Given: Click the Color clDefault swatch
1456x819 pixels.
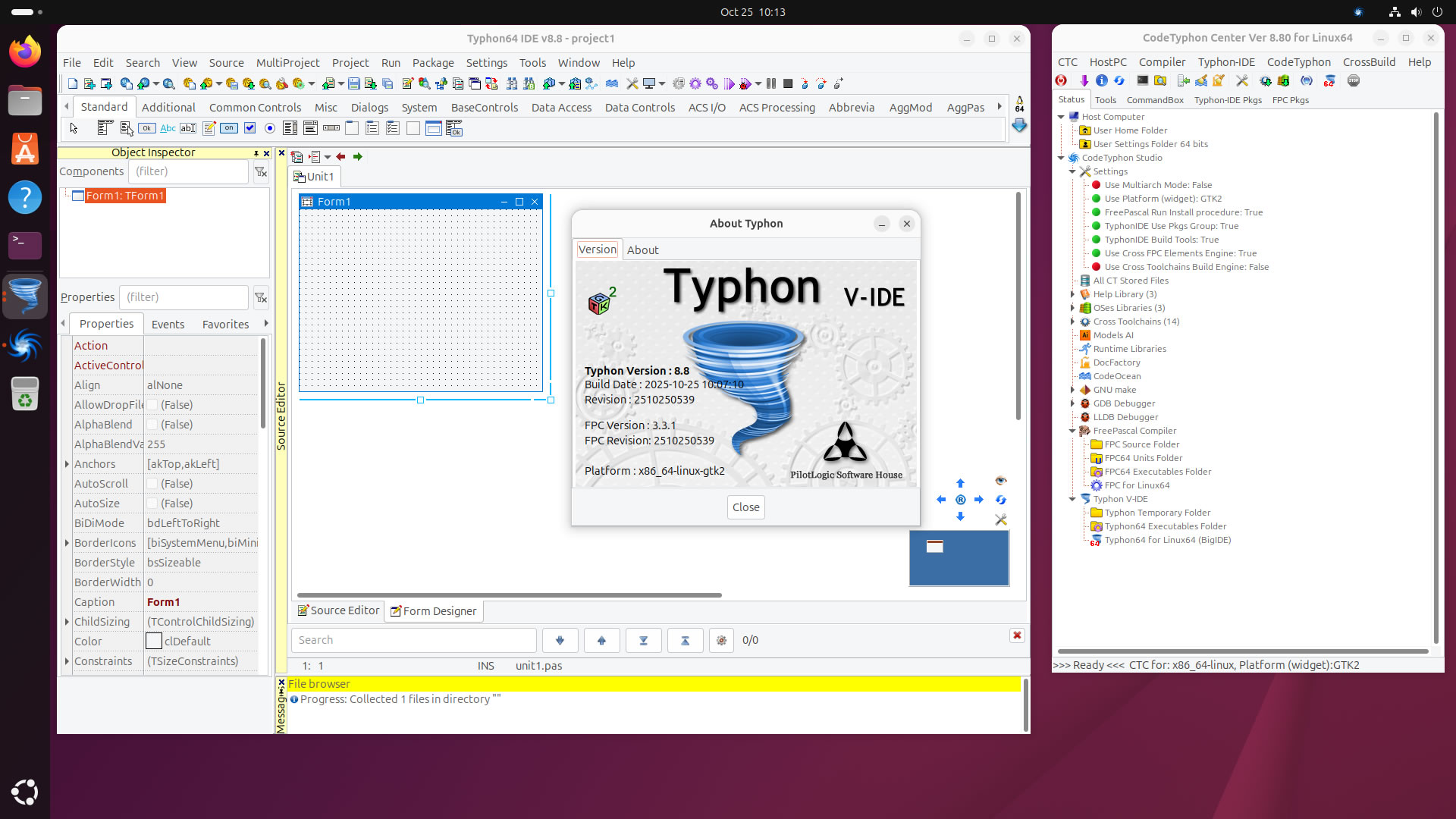Looking at the screenshot, I should (154, 642).
